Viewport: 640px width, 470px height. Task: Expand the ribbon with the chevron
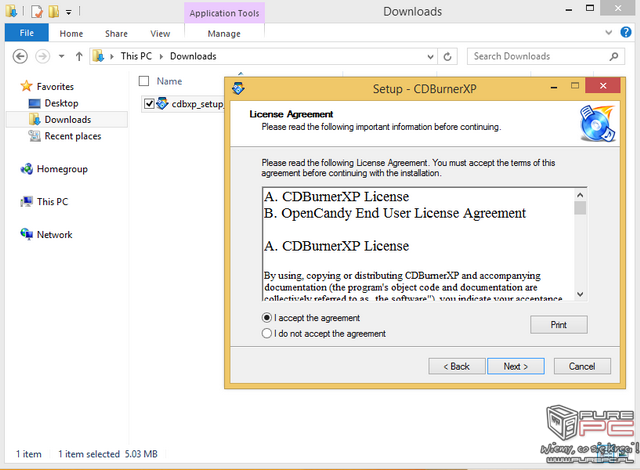point(608,32)
